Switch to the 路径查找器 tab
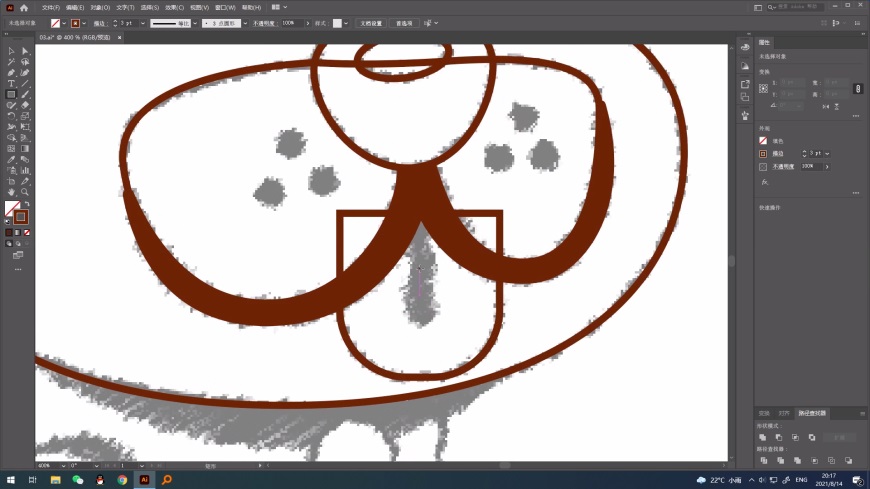The image size is (870, 489). (x=812, y=414)
